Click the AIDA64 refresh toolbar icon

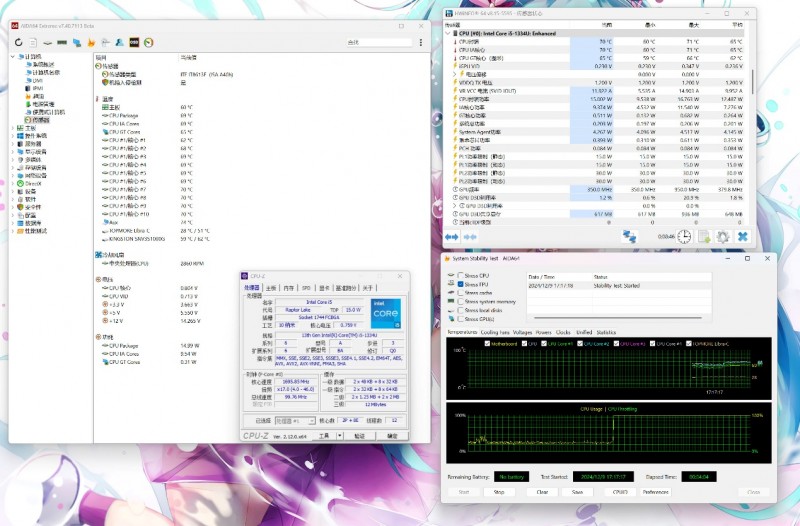[x=18, y=42]
